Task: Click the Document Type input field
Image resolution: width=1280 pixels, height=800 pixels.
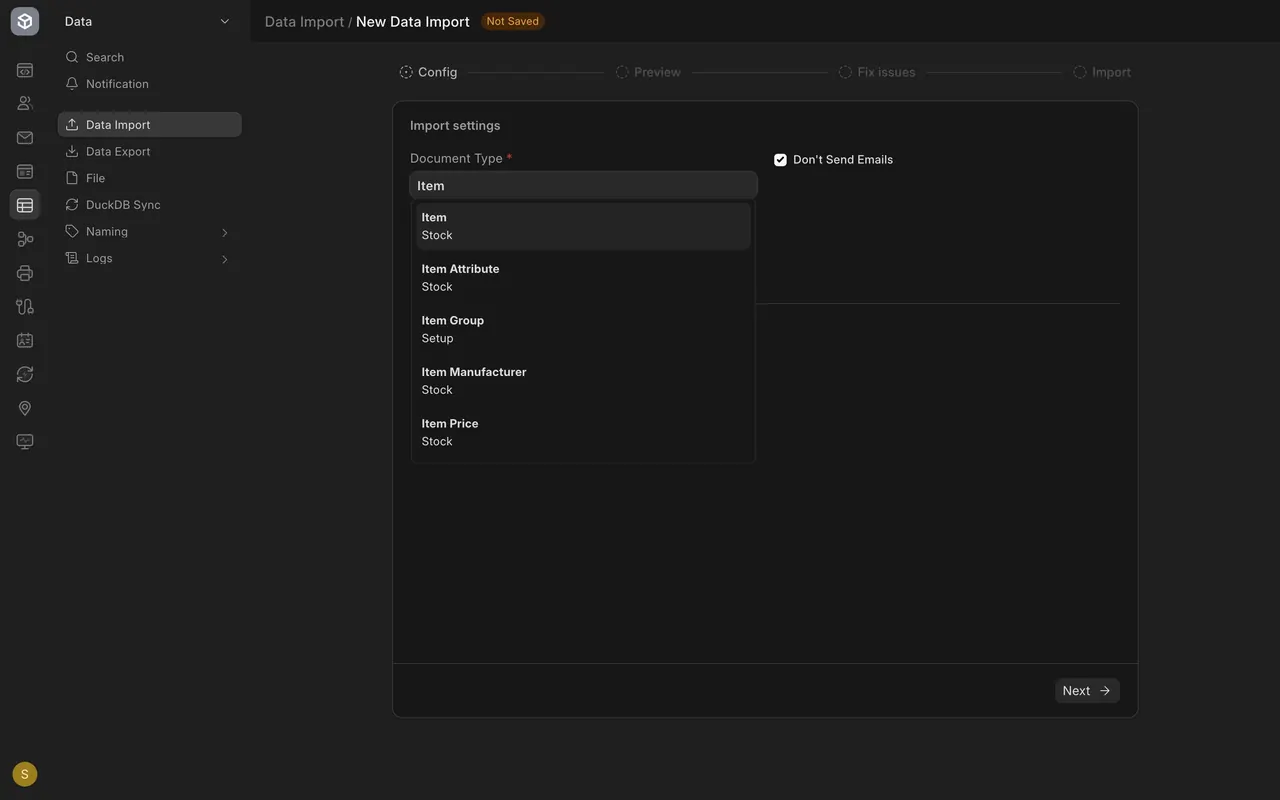Action: coord(583,186)
